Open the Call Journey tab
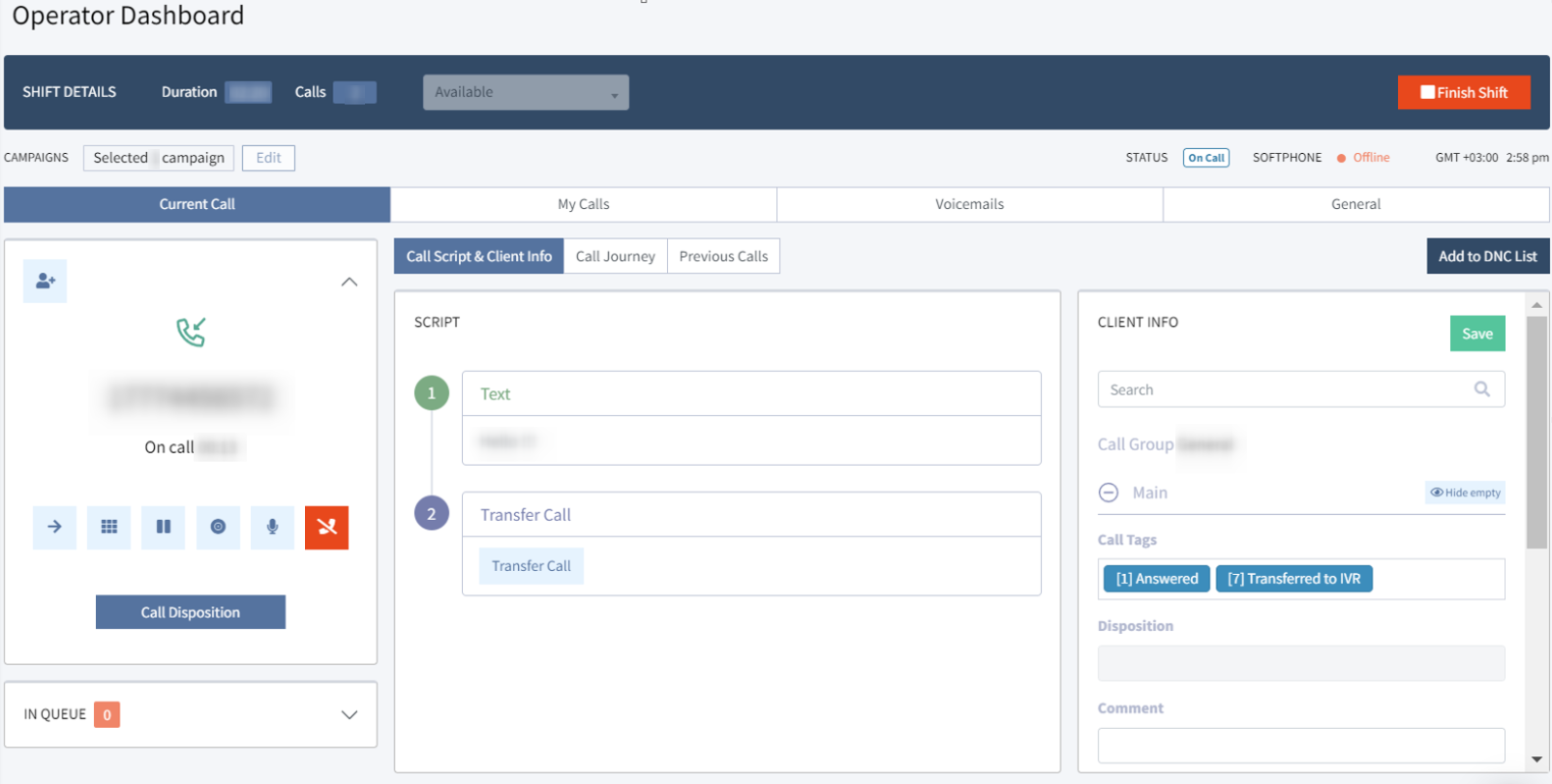1552x784 pixels. [615, 256]
